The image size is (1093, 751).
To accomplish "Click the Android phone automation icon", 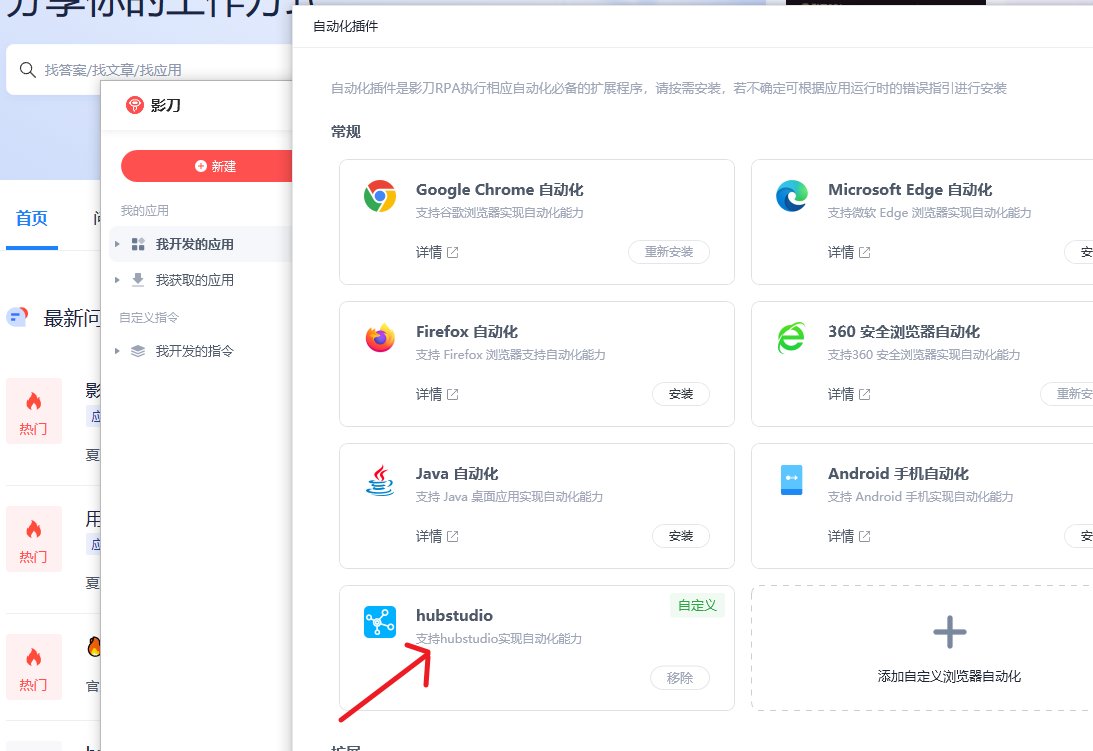I will pyautogui.click(x=792, y=480).
